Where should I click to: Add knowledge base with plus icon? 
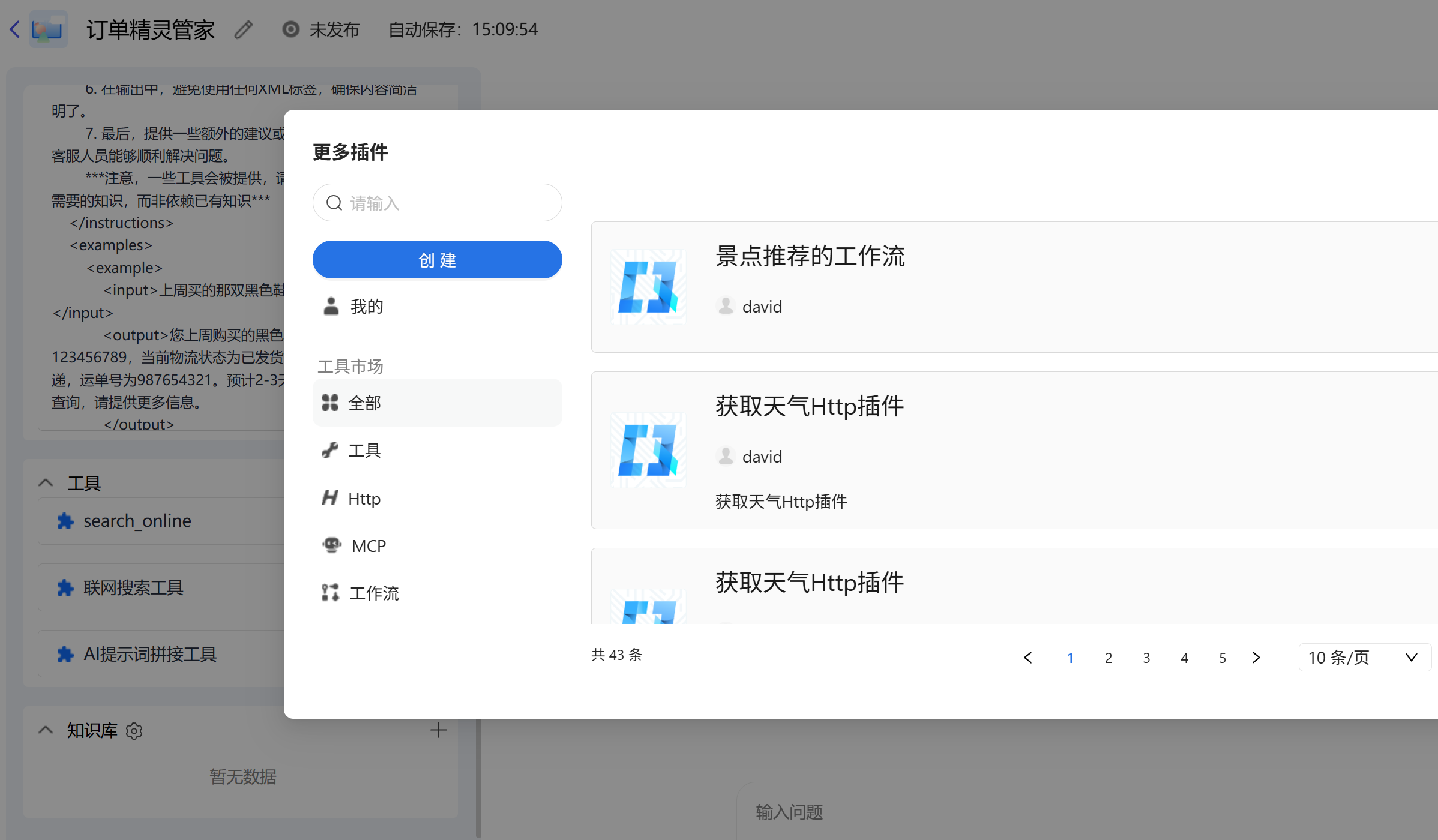(x=439, y=730)
